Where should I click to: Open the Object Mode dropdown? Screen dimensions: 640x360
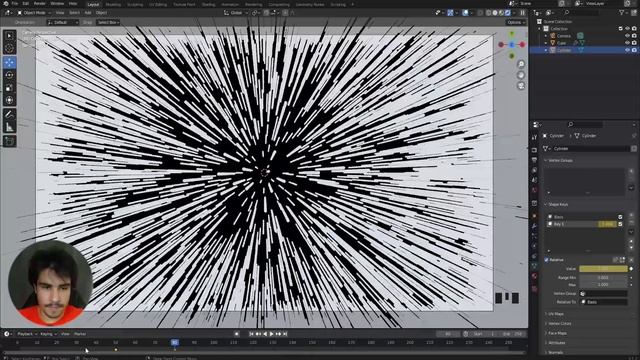(x=34, y=13)
